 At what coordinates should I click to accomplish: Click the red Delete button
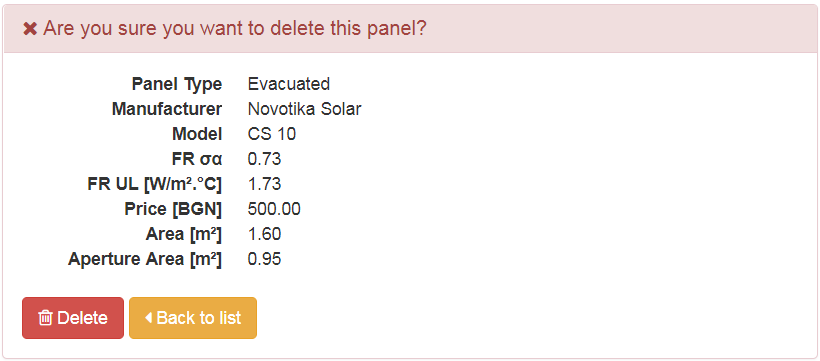[73, 318]
